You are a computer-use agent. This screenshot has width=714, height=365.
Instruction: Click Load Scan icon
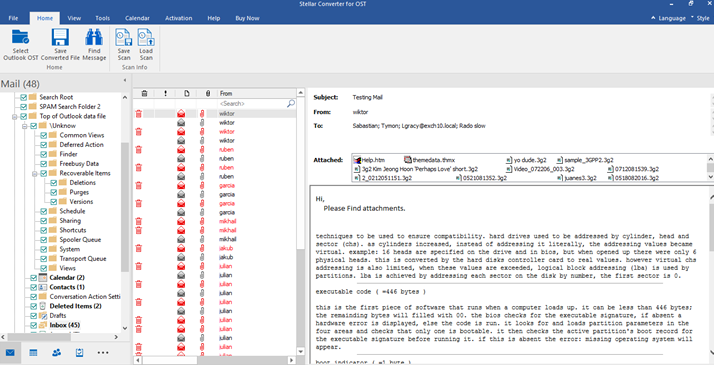point(146,37)
